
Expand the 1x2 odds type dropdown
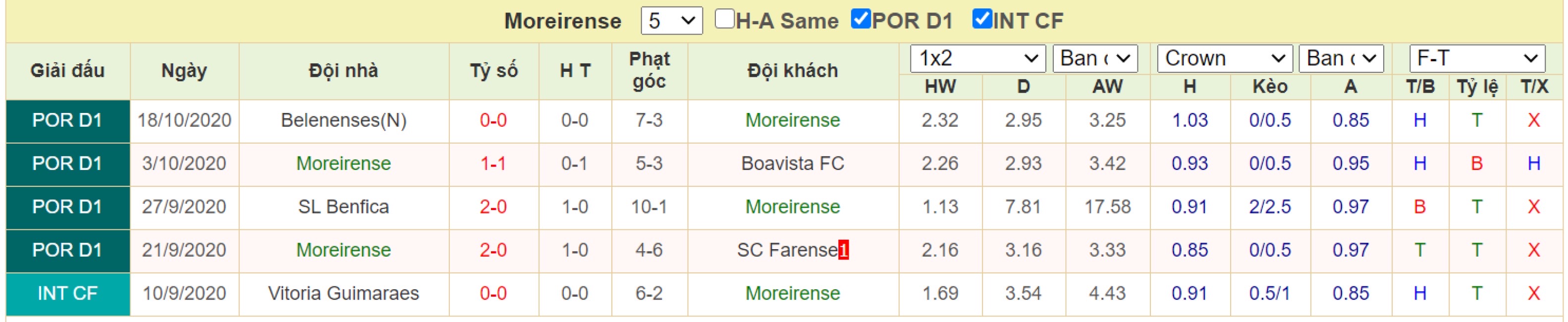(977, 58)
